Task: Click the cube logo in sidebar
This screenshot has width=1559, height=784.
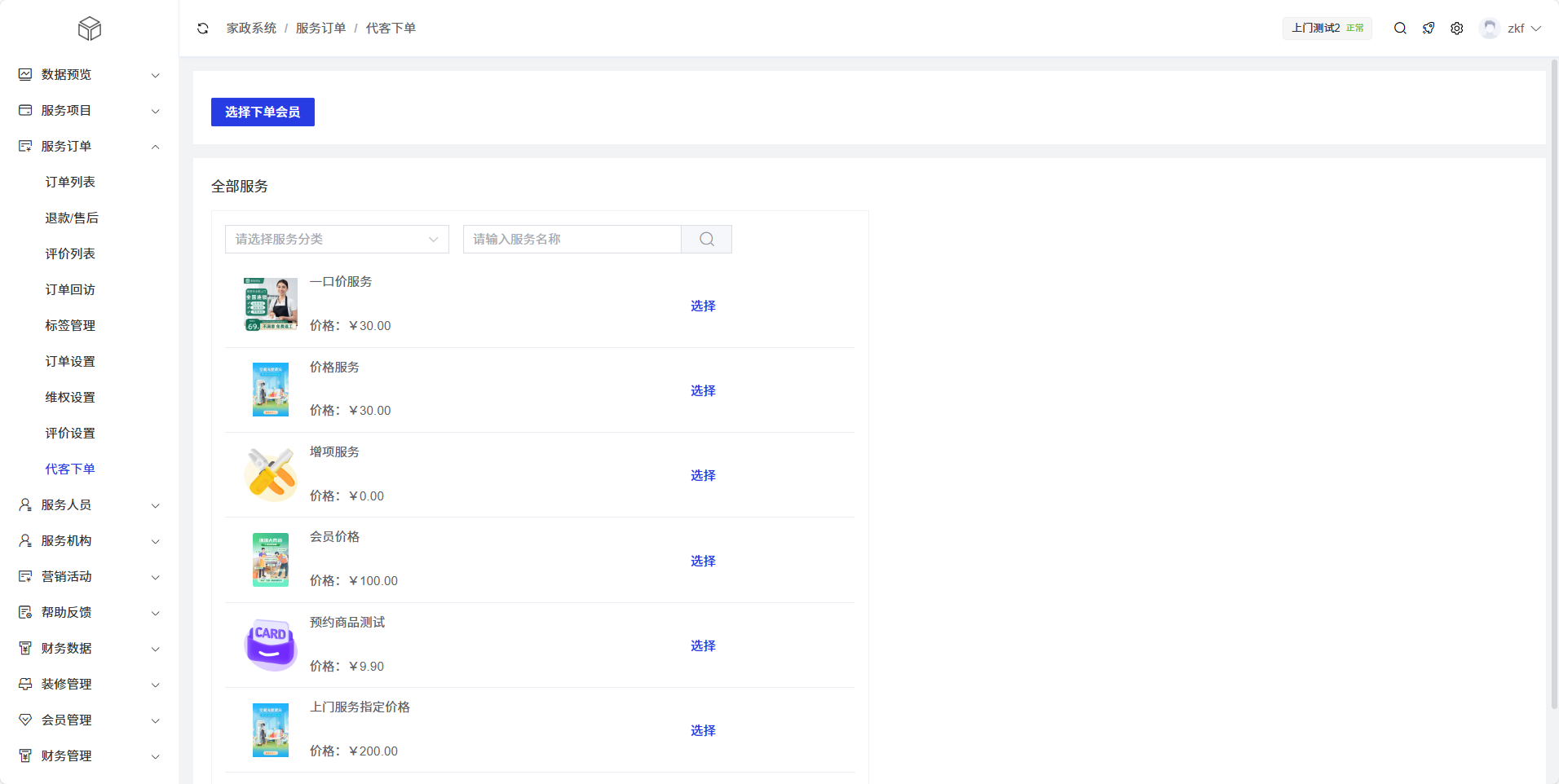Action: pyautogui.click(x=90, y=29)
